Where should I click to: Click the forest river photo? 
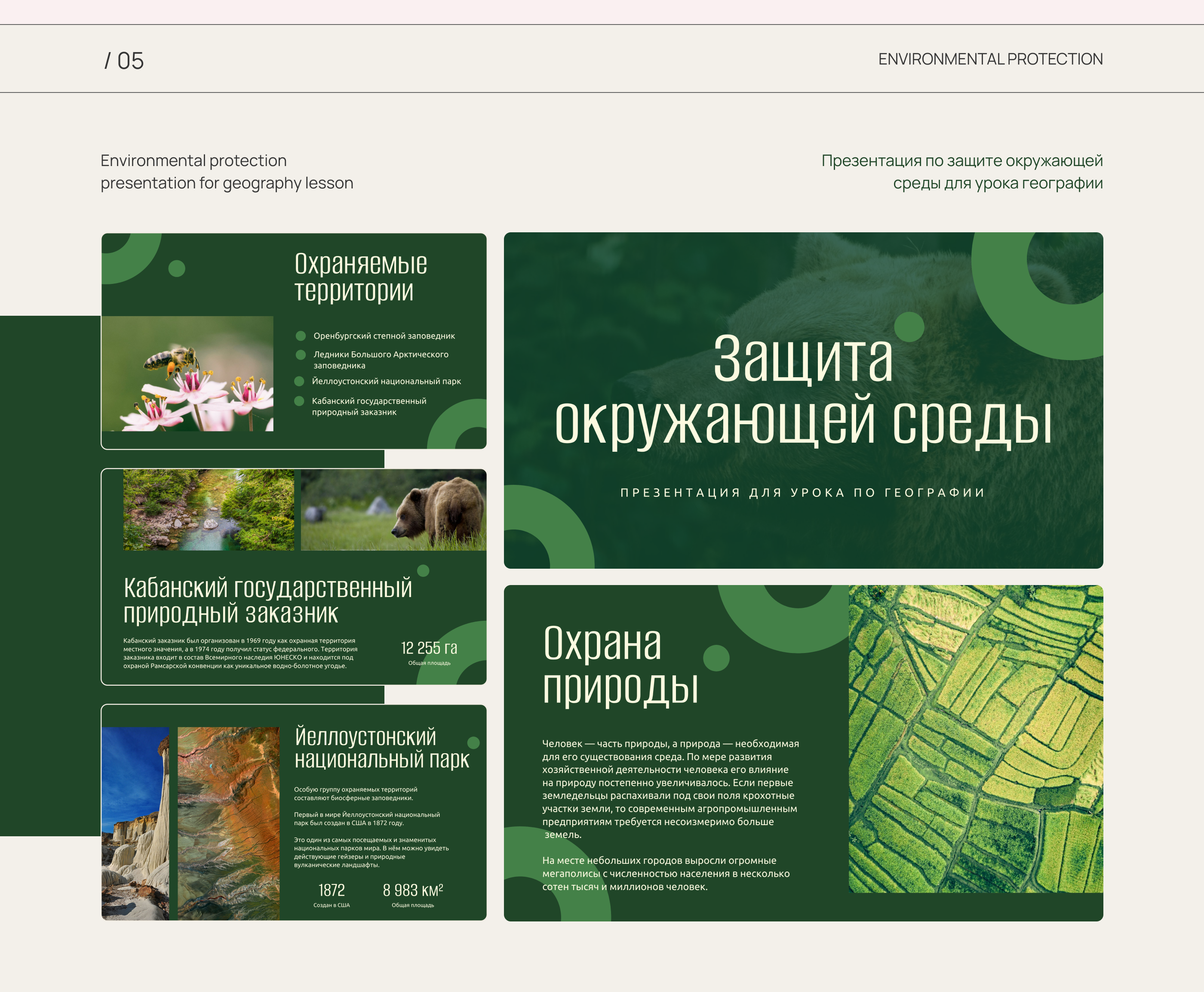(x=209, y=510)
